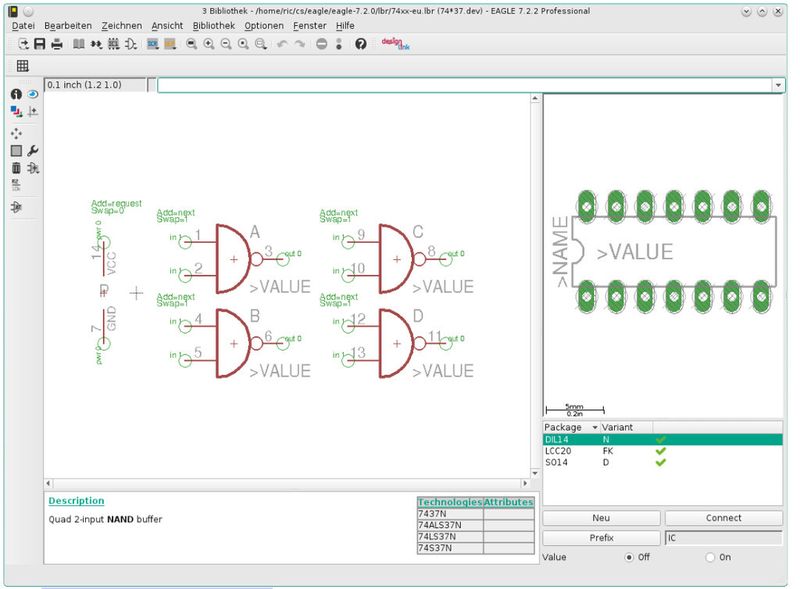
Task: Select the 74LS37N technology cell
Action: (x=450, y=536)
